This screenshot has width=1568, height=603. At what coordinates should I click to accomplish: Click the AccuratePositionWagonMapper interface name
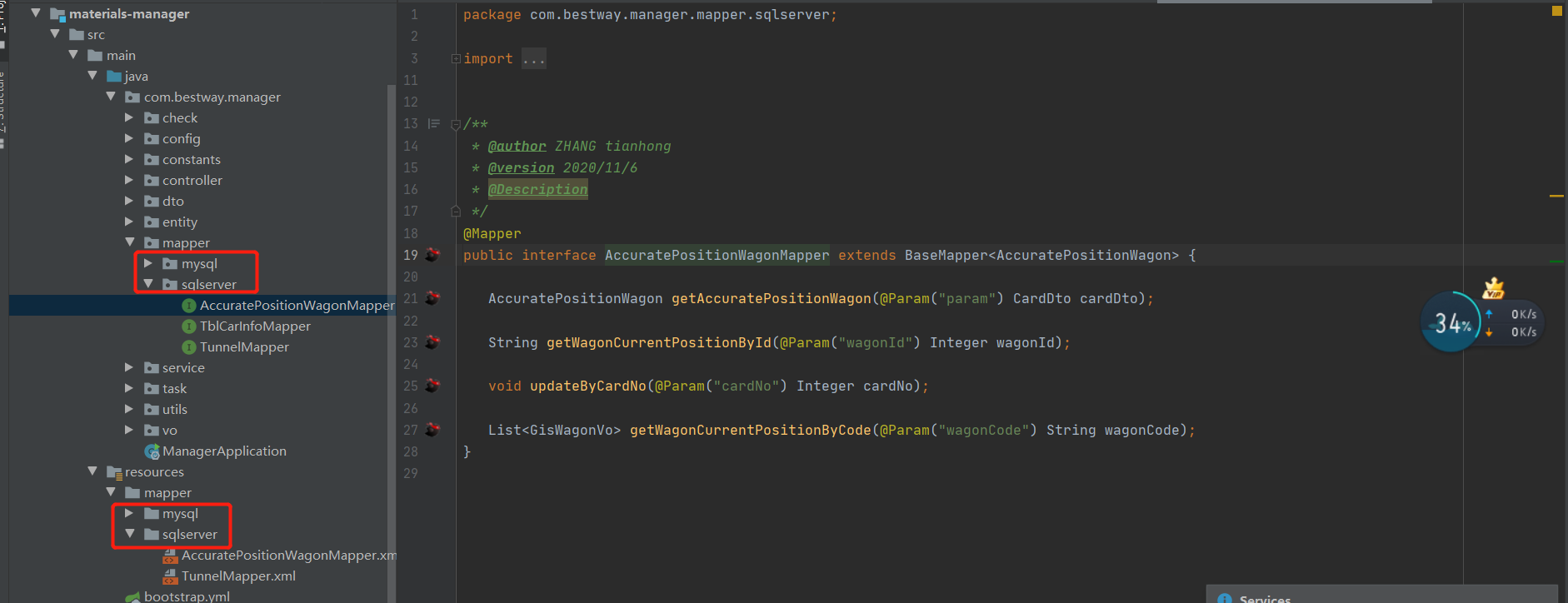point(717,255)
